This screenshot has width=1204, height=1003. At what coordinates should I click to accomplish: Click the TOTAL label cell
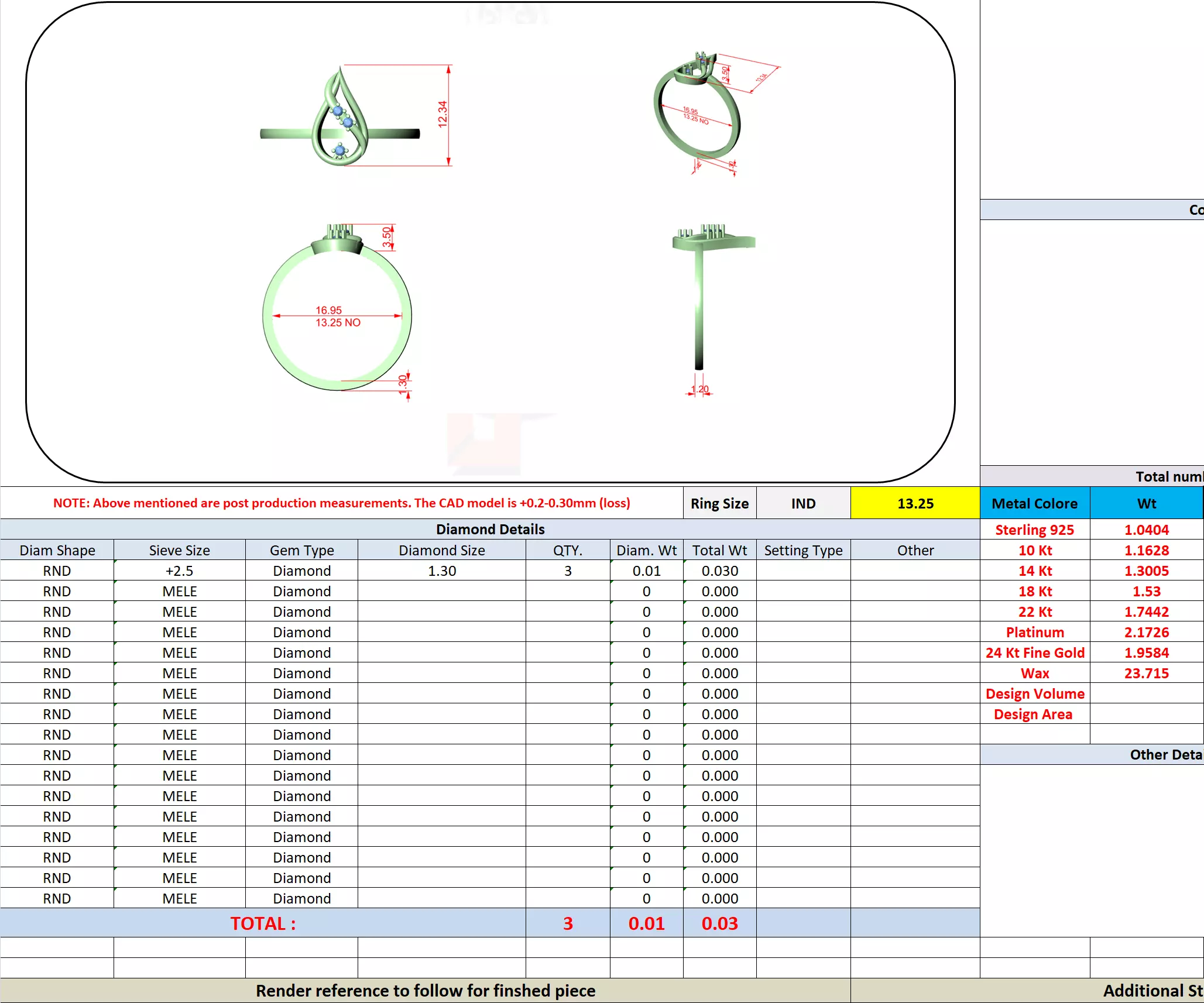coord(263,923)
